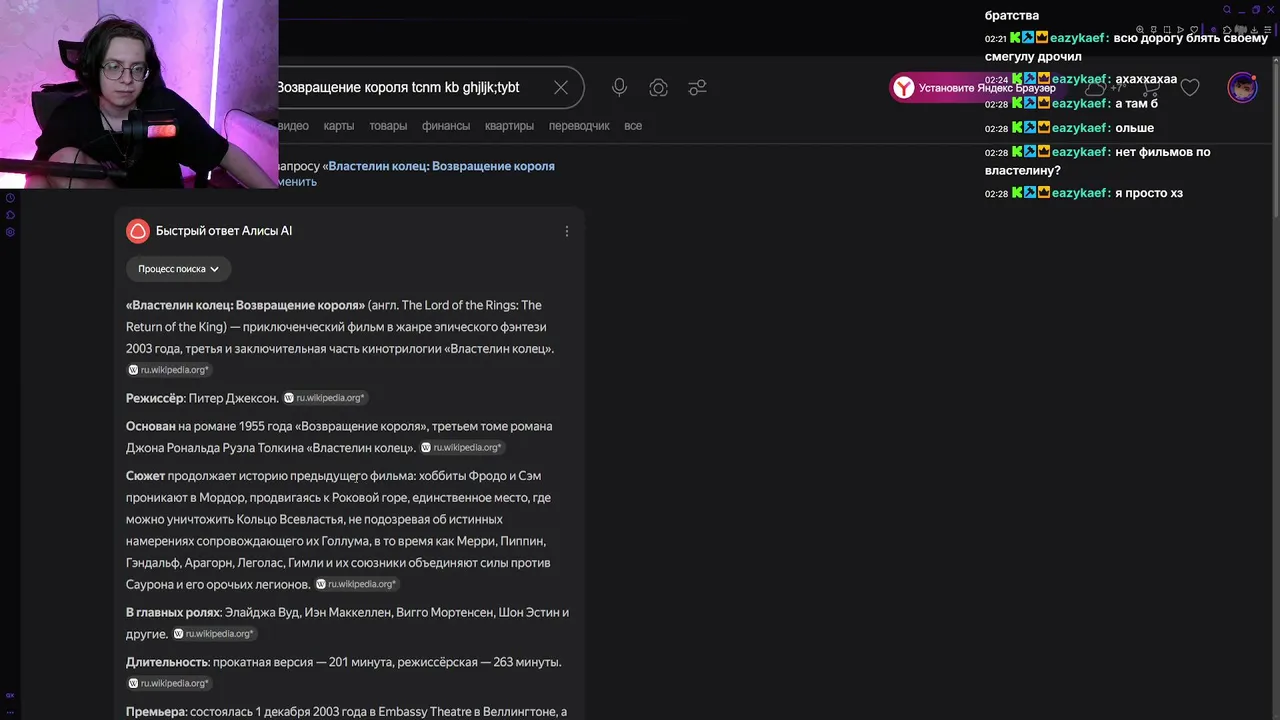Open the ru.wikipedia.org source in the Основан paragraph
The width and height of the screenshot is (1280, 720).
click(462, 448)
